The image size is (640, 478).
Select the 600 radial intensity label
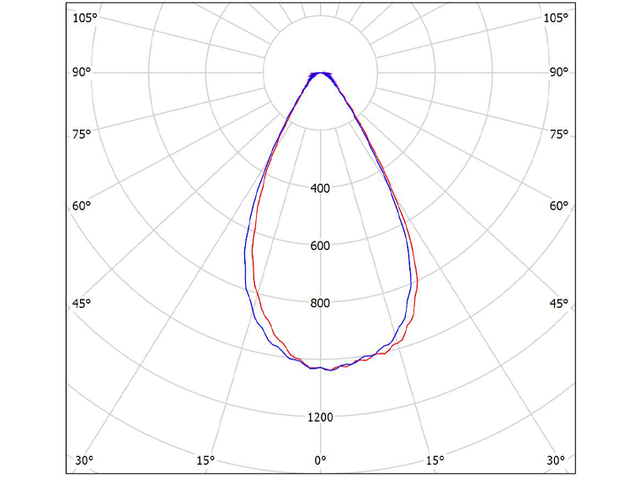320,246
